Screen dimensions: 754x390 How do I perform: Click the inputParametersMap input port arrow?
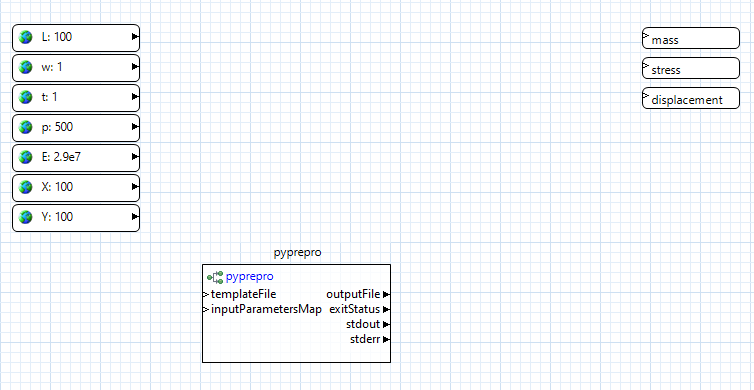click(206, 310)
